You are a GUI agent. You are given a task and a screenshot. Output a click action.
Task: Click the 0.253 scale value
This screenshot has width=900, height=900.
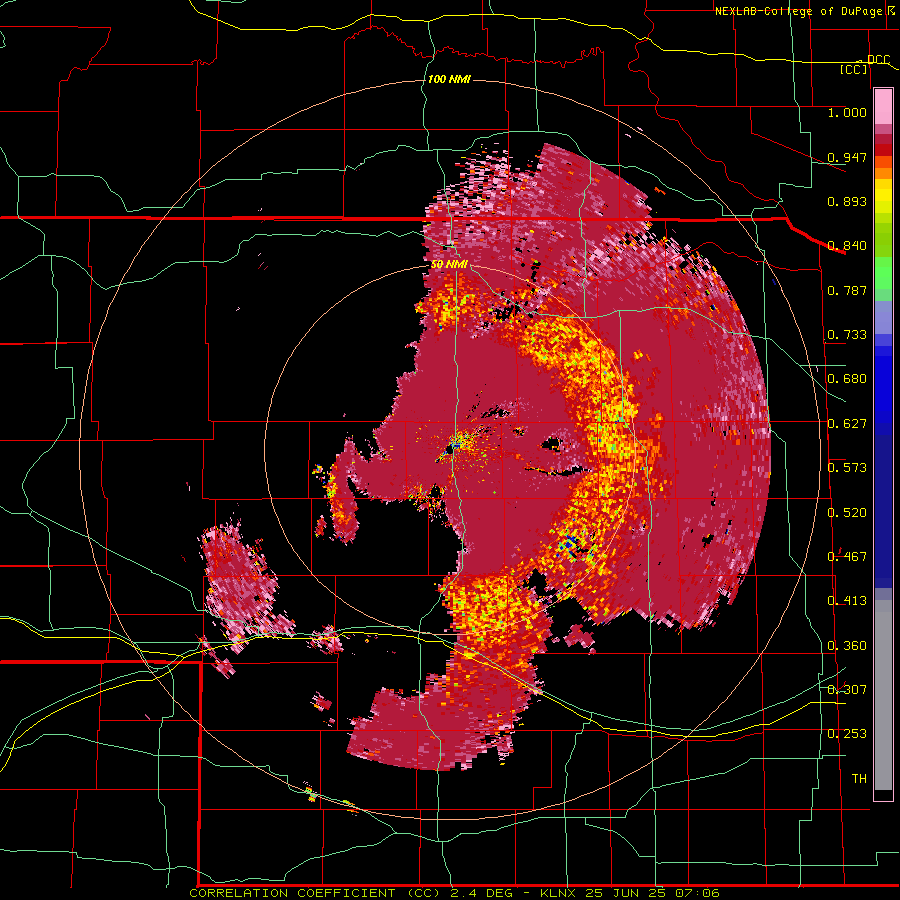tap(847, 734)
